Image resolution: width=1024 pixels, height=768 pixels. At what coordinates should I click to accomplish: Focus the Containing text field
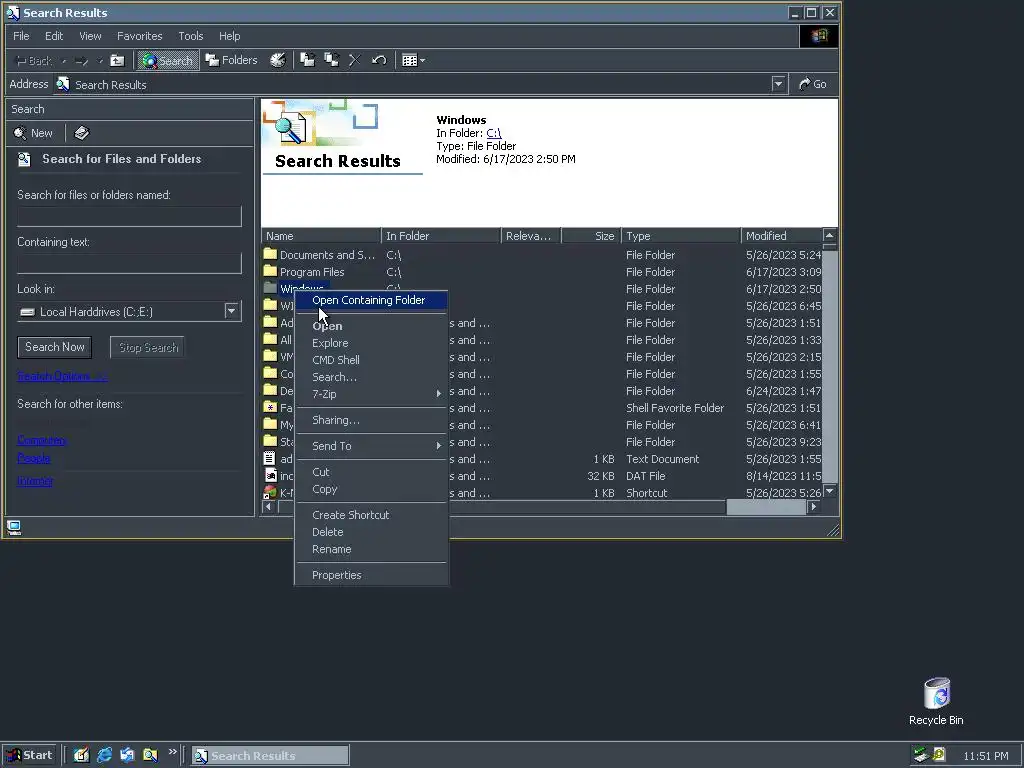(129, 263)
